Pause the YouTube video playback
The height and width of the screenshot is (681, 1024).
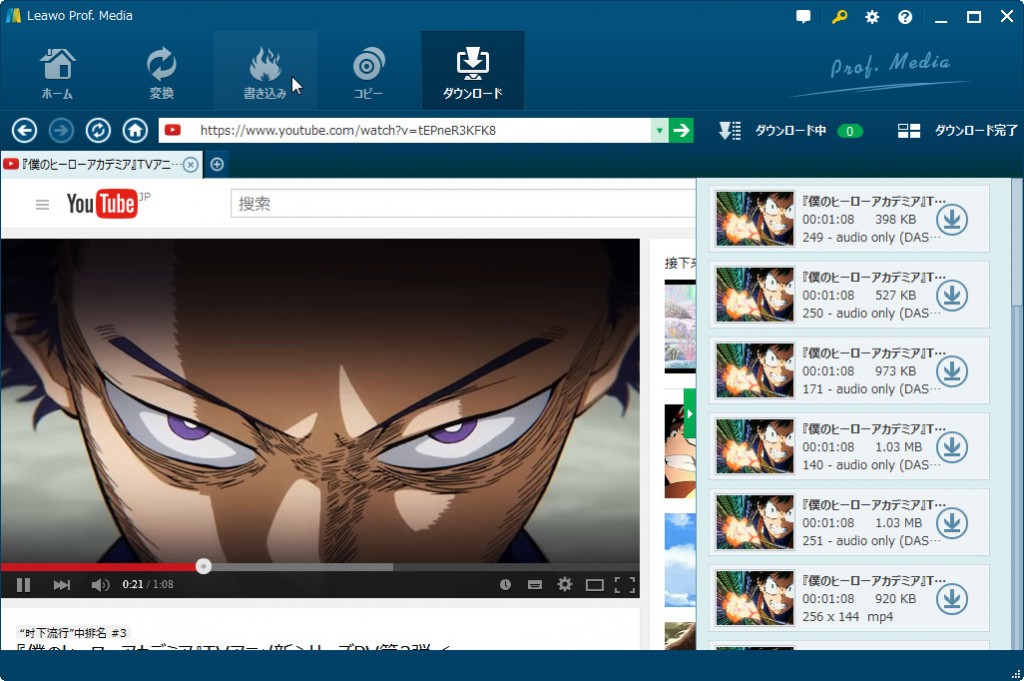pos(23,585)
